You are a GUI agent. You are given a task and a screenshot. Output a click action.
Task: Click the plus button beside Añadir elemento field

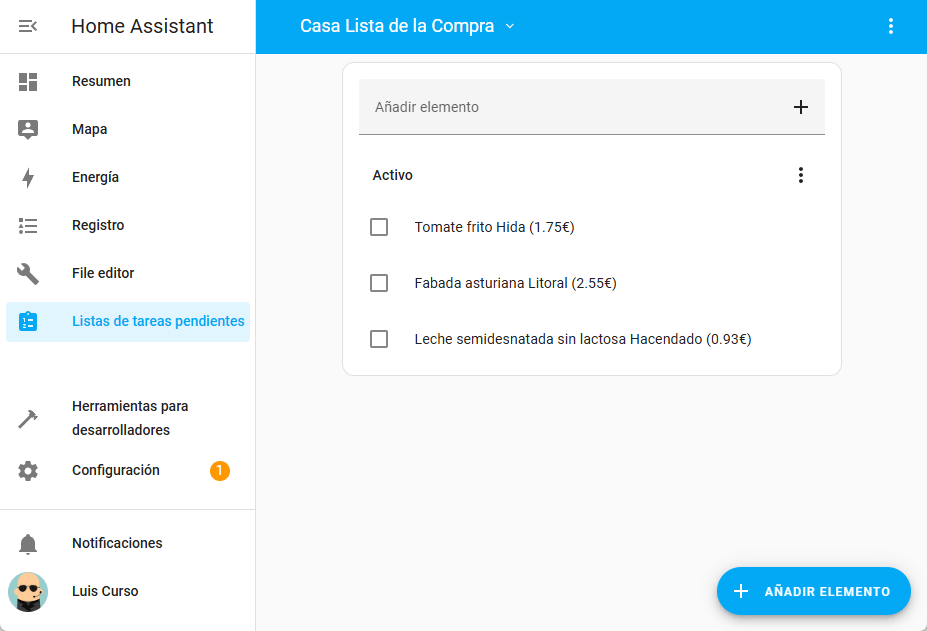click(x=800, y=107)
